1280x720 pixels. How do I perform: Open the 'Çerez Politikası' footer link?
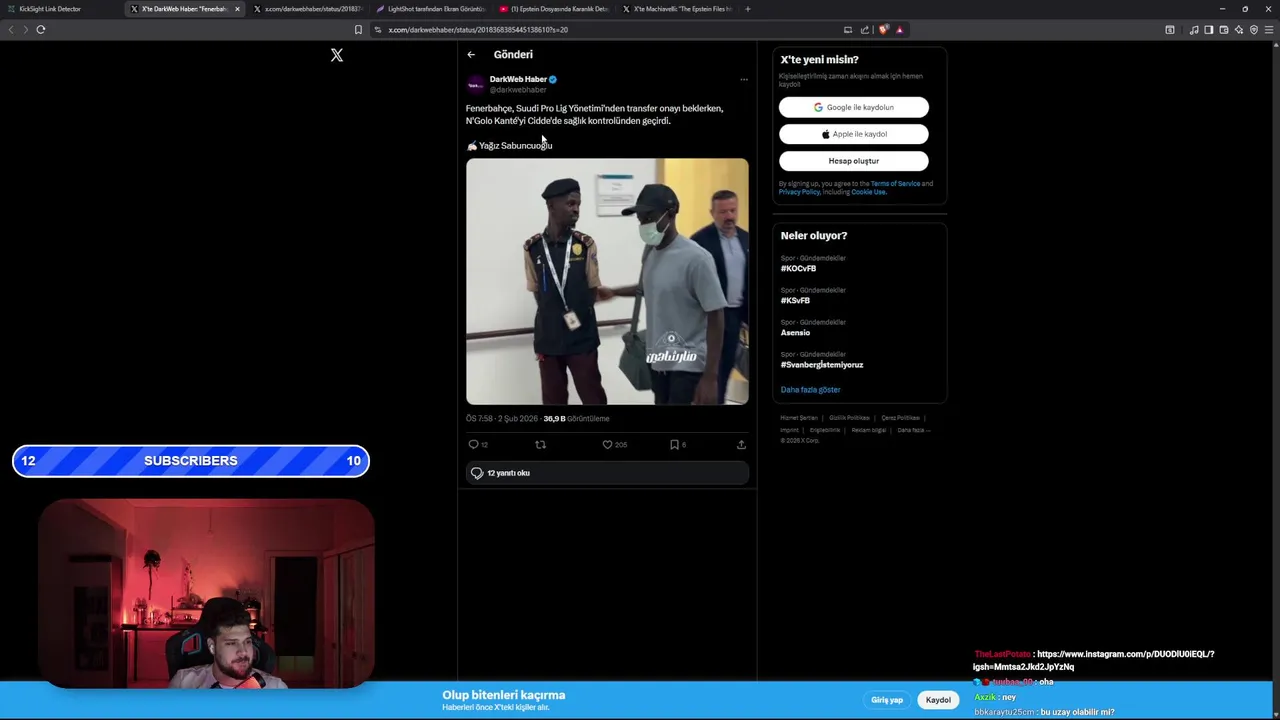[900, 418]
